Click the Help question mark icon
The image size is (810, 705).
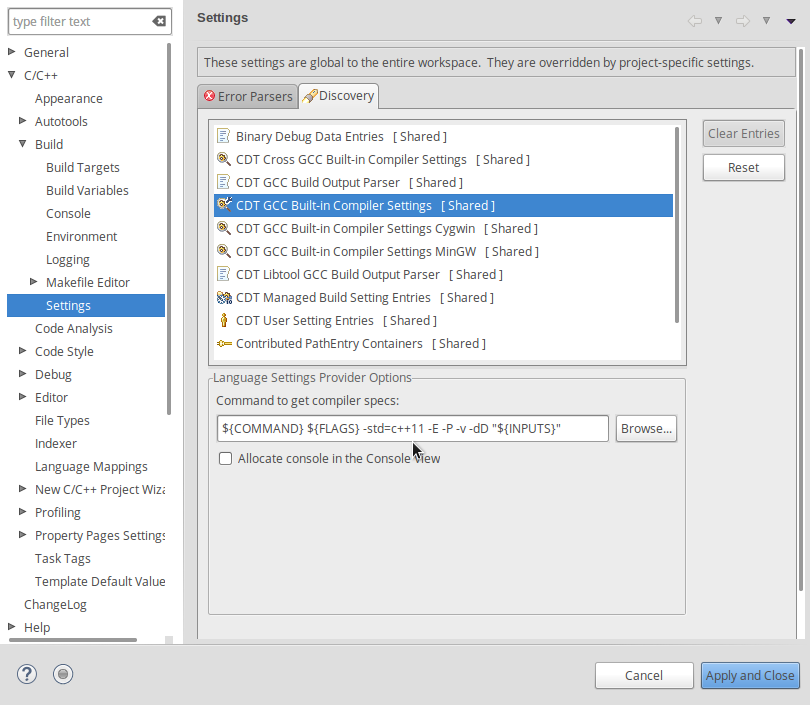[27, 674]
